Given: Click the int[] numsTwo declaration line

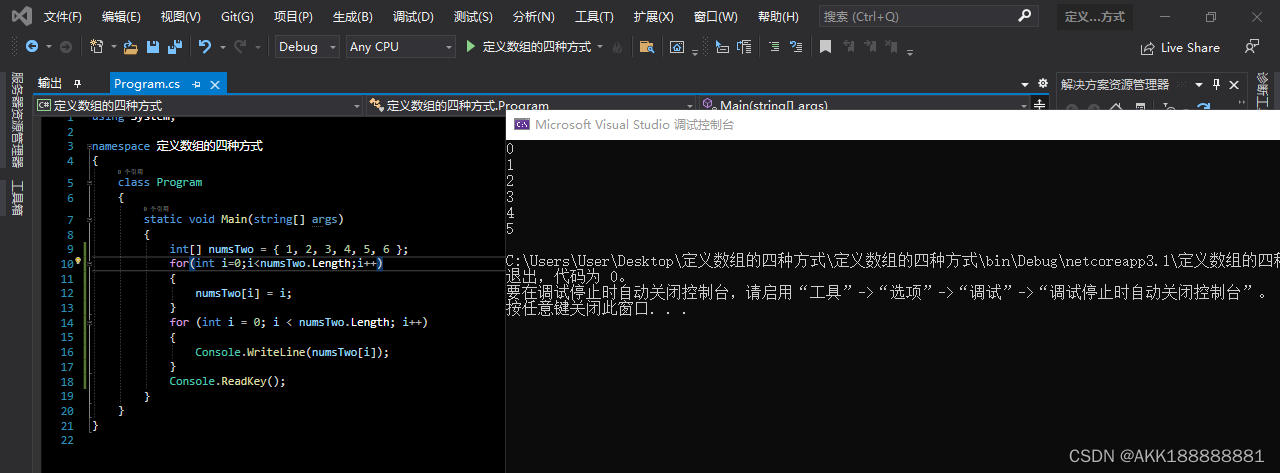Looking at the screenshot, I should [289, 249].
